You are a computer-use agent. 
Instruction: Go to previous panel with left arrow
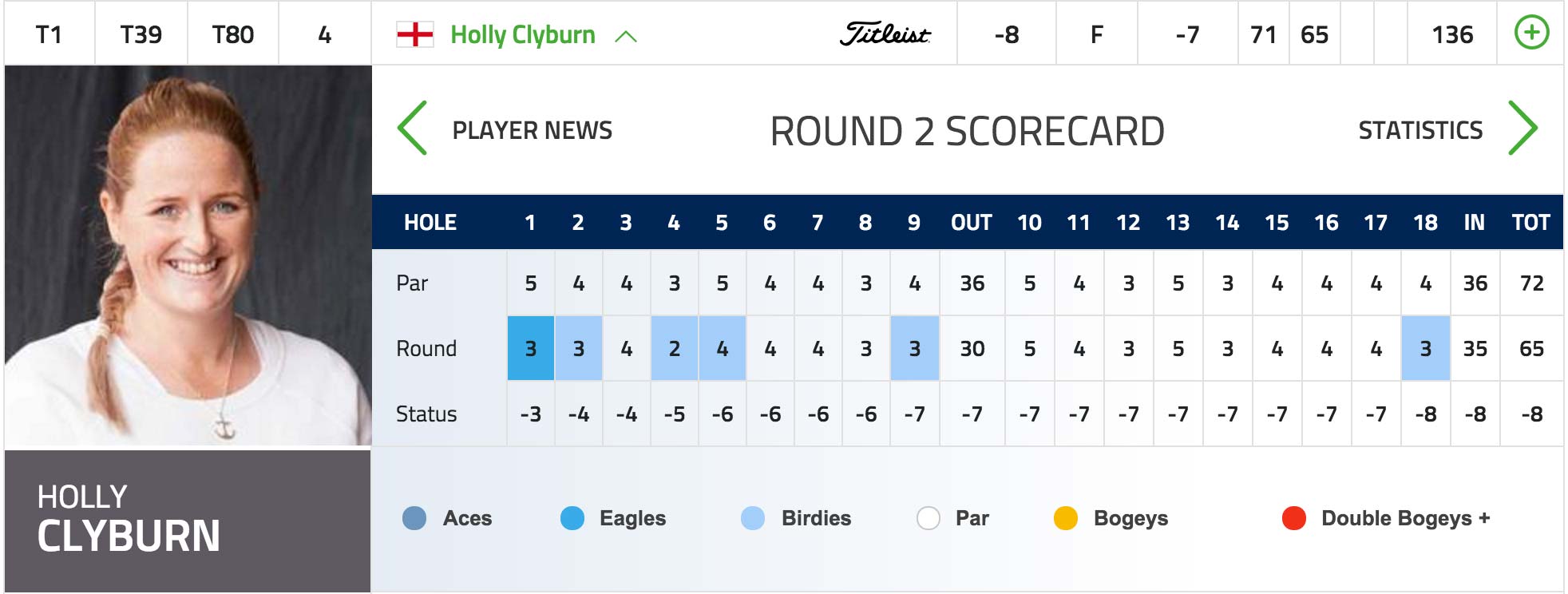tap(412, 128)
